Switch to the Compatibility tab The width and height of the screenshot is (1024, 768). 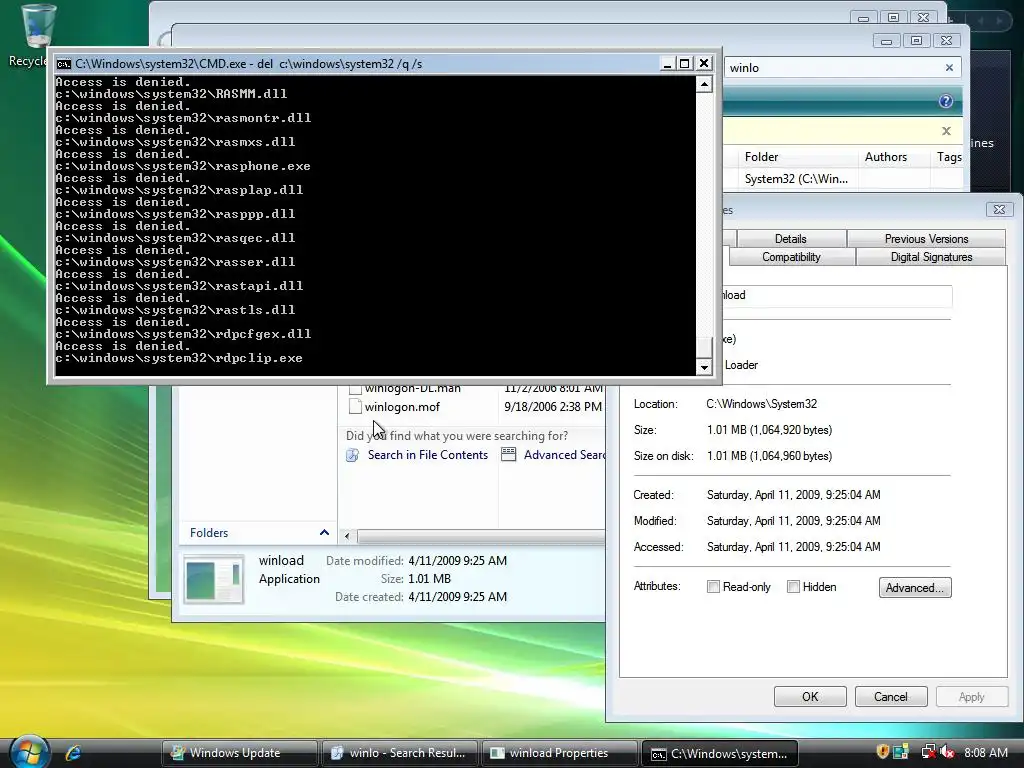click(791, 257)
